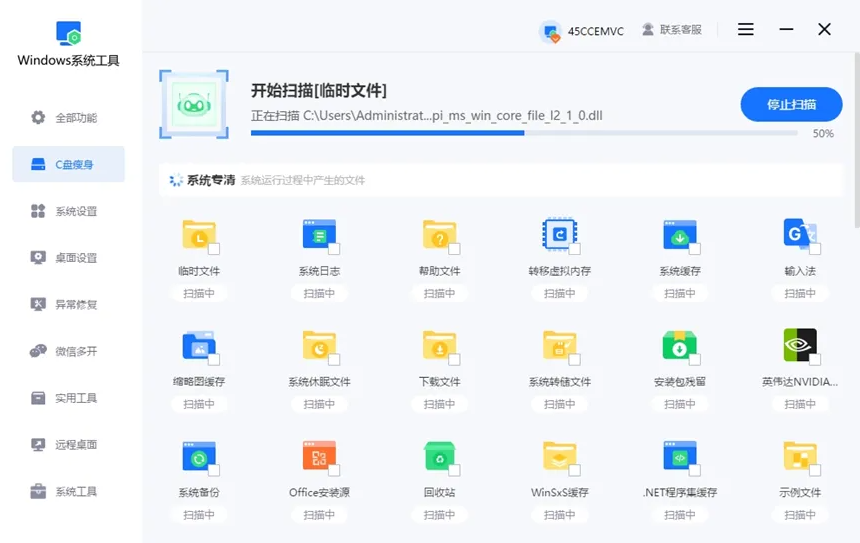Image resolution: width=860 pixels, height=543 pixels.
Task: Click 扫描中 status under 系统备份
Action: pos(199,515)
